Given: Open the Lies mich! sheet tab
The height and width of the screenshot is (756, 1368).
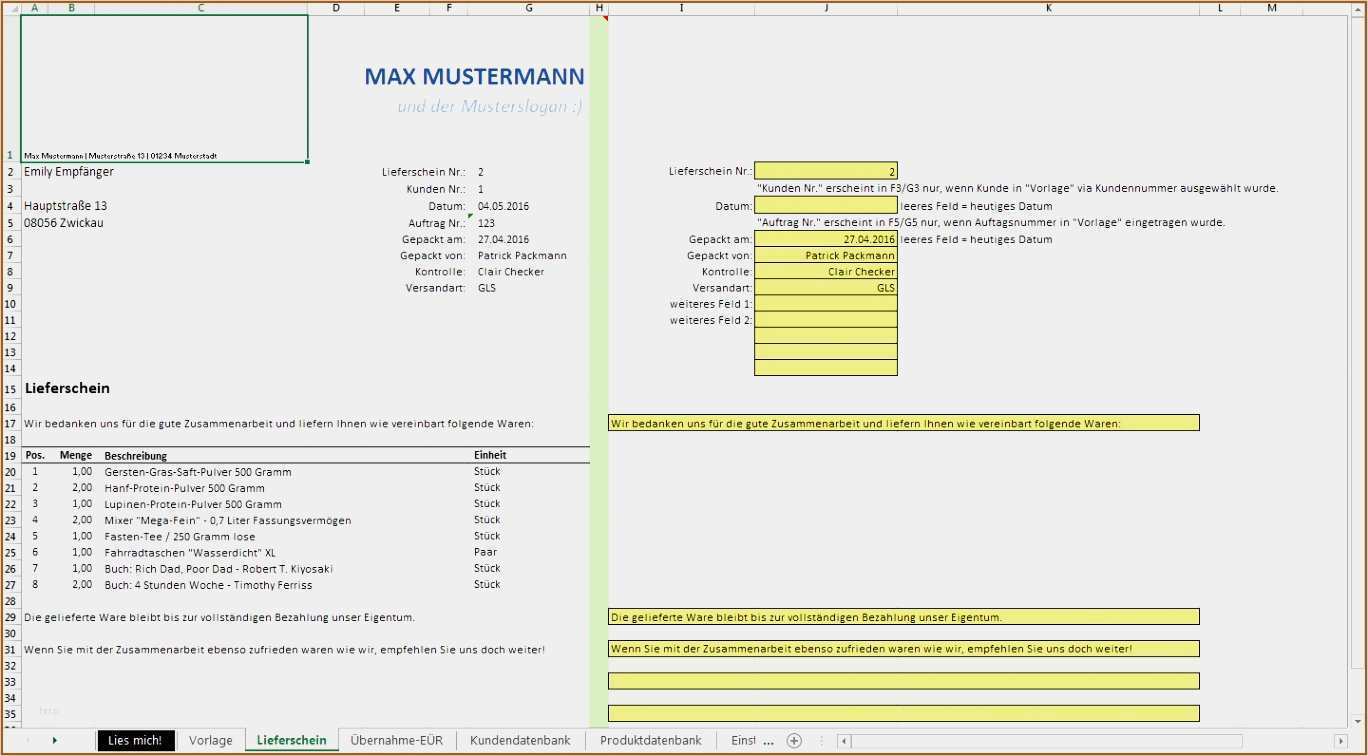Looking at the screenshot, I should point(135,741).
